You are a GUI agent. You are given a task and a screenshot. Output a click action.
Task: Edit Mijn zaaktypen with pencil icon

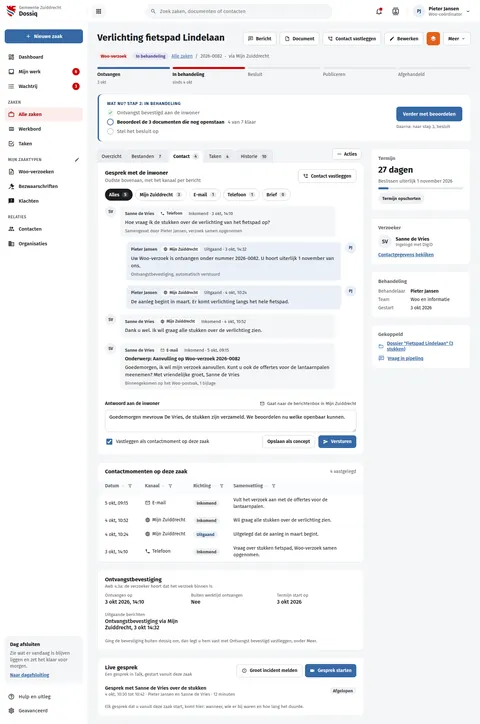coord(77,159)
